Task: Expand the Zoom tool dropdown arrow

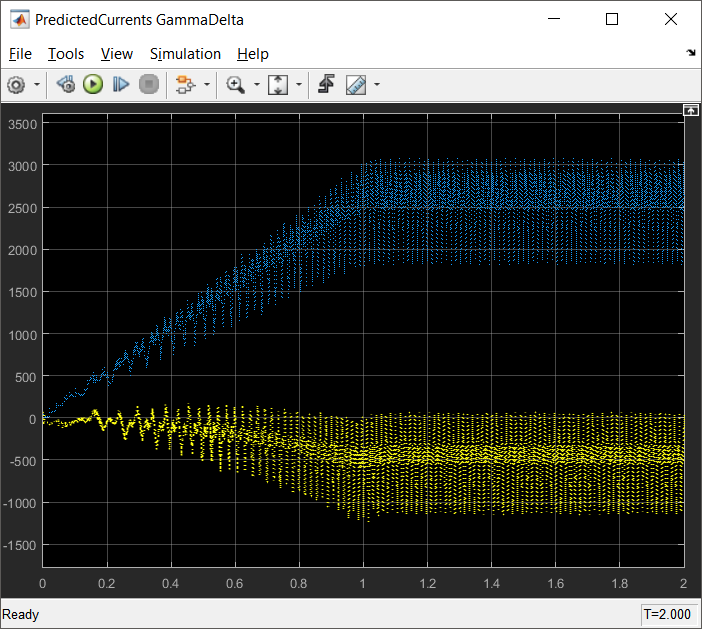Action: [257, 85]
